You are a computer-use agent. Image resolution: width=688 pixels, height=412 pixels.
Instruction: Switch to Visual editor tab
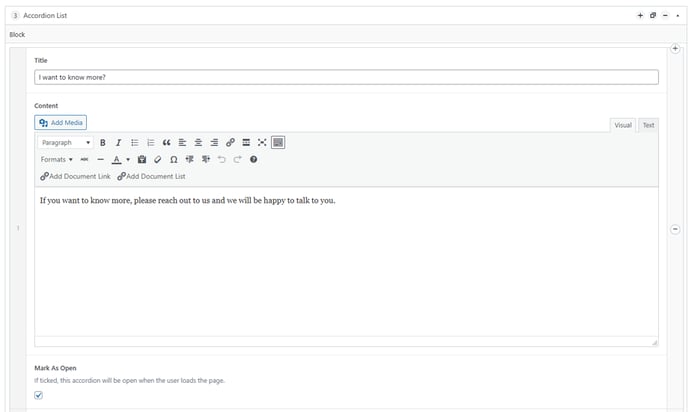pos(623,125)
